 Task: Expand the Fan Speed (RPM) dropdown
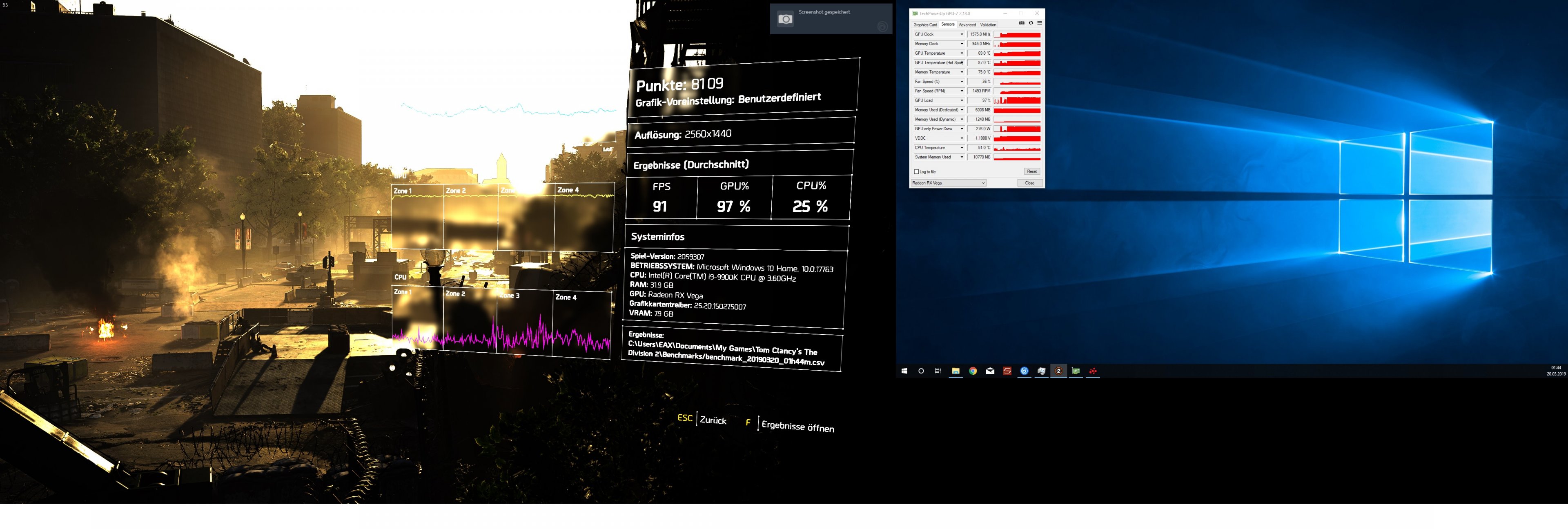point(962,91)
